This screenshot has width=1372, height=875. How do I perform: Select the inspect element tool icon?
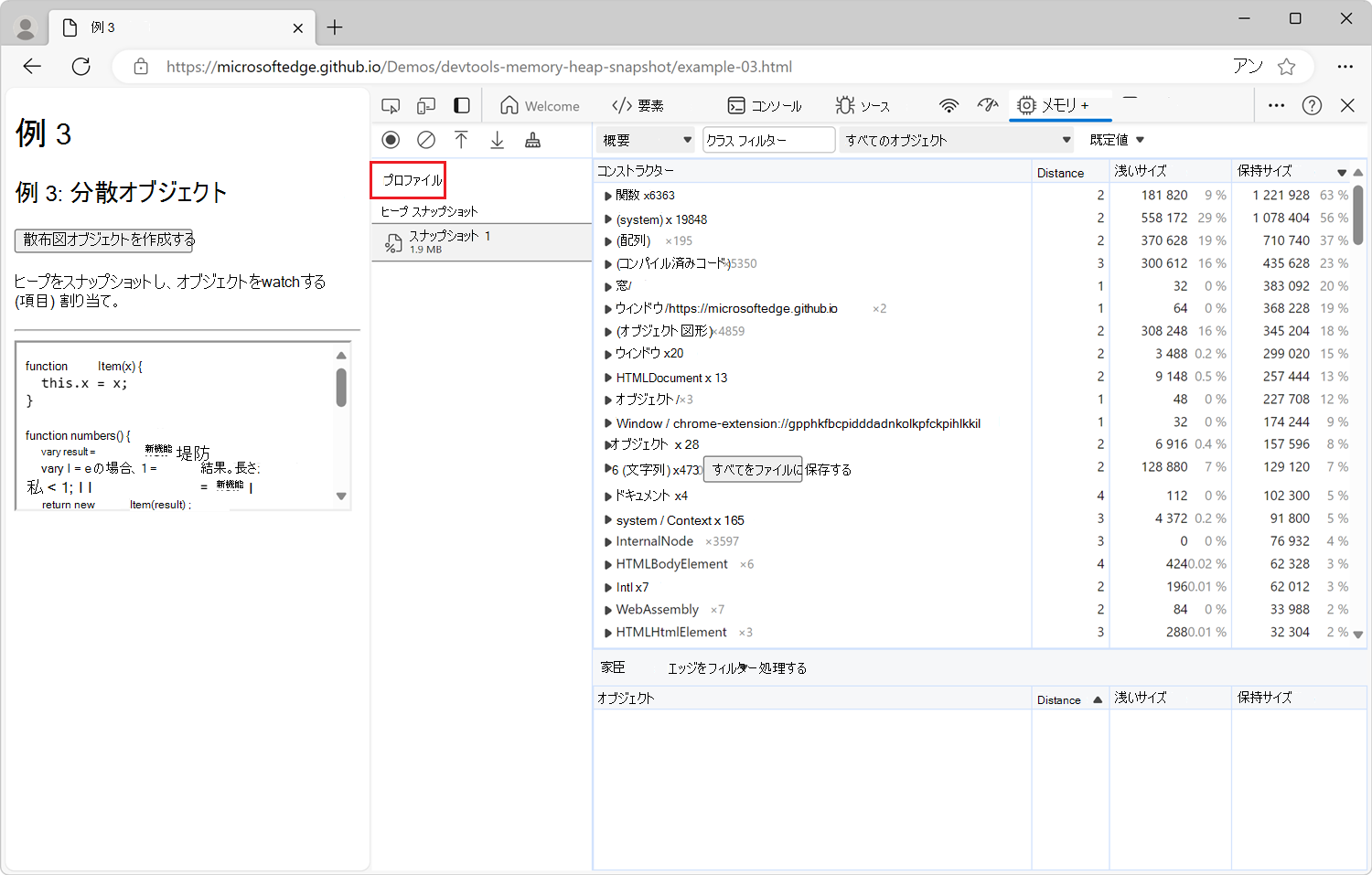(391, 106)
